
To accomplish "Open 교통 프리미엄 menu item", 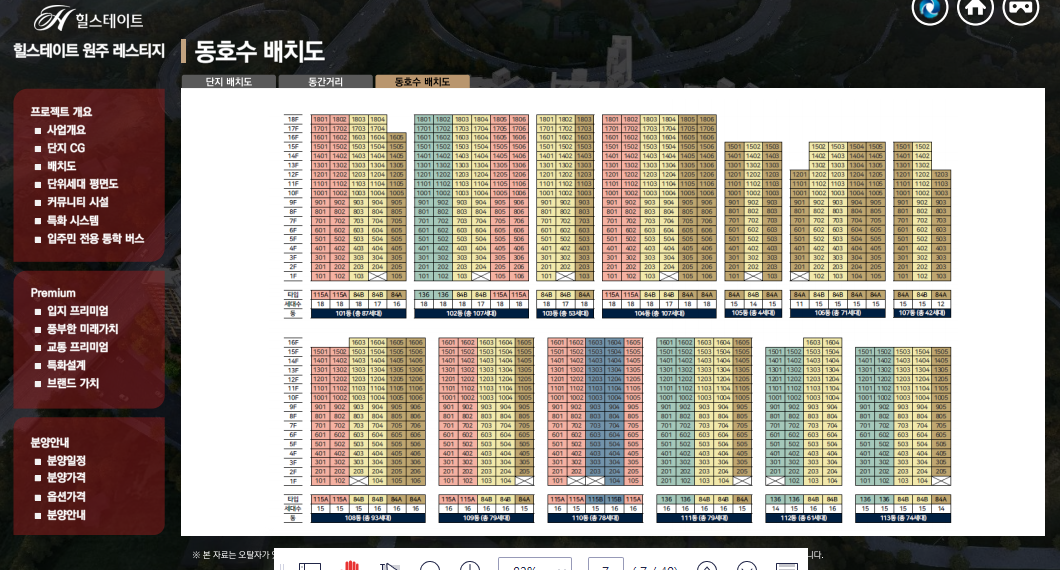I will point(77,347).
